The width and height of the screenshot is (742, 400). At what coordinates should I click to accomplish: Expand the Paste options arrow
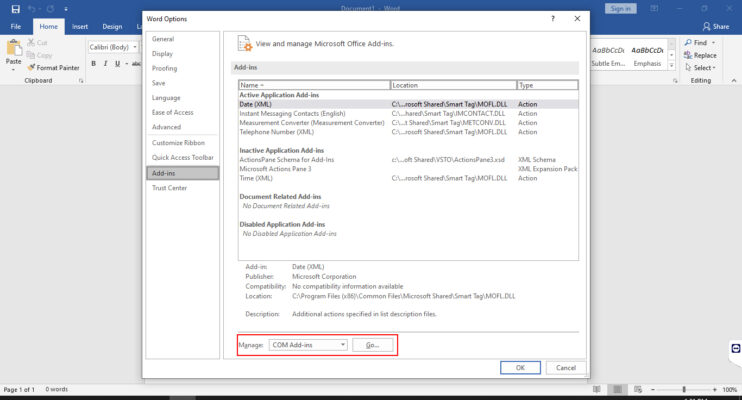pyautogui.click(x=13, y=70)
